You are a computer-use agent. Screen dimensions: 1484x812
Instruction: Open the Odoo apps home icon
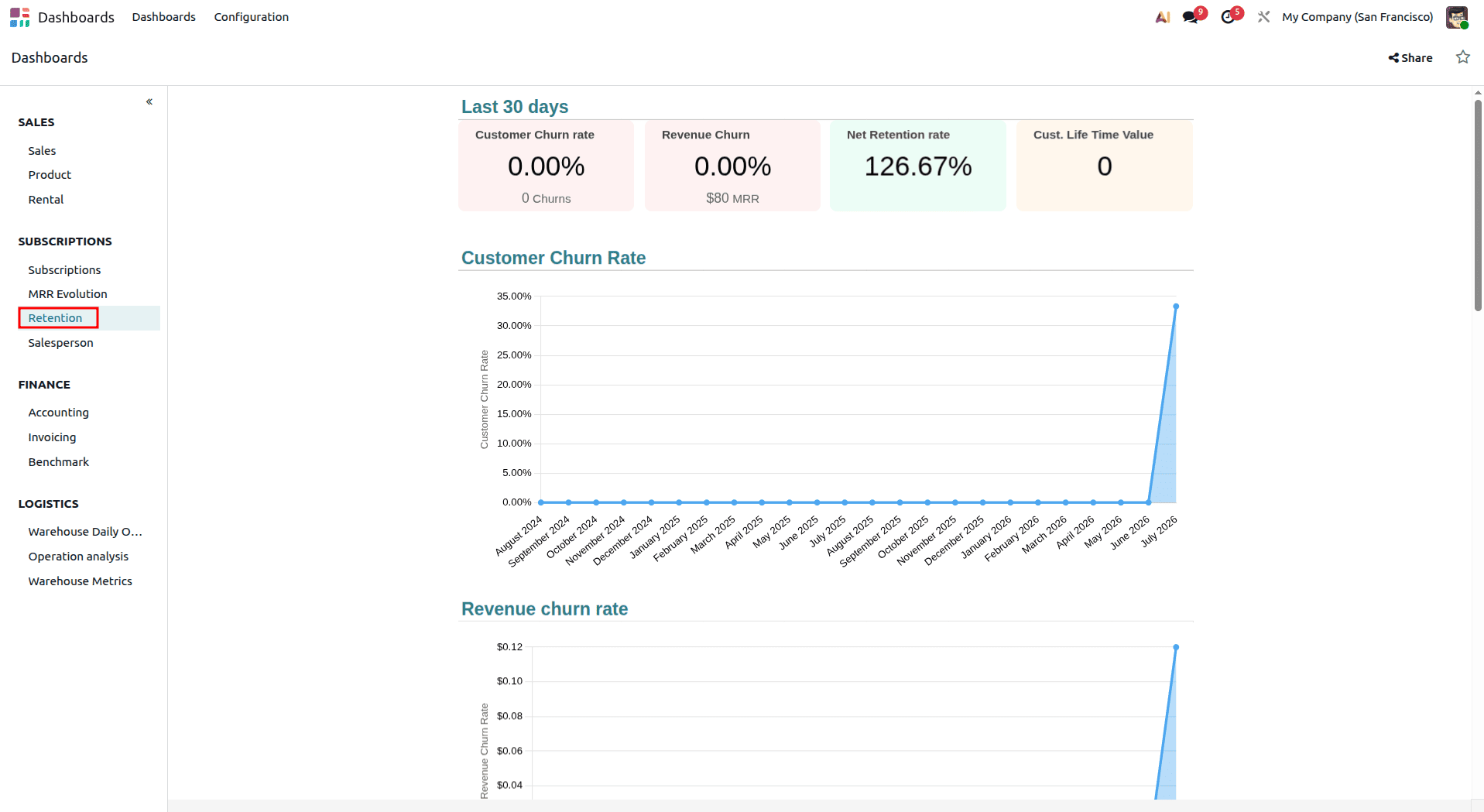point(19,17)
